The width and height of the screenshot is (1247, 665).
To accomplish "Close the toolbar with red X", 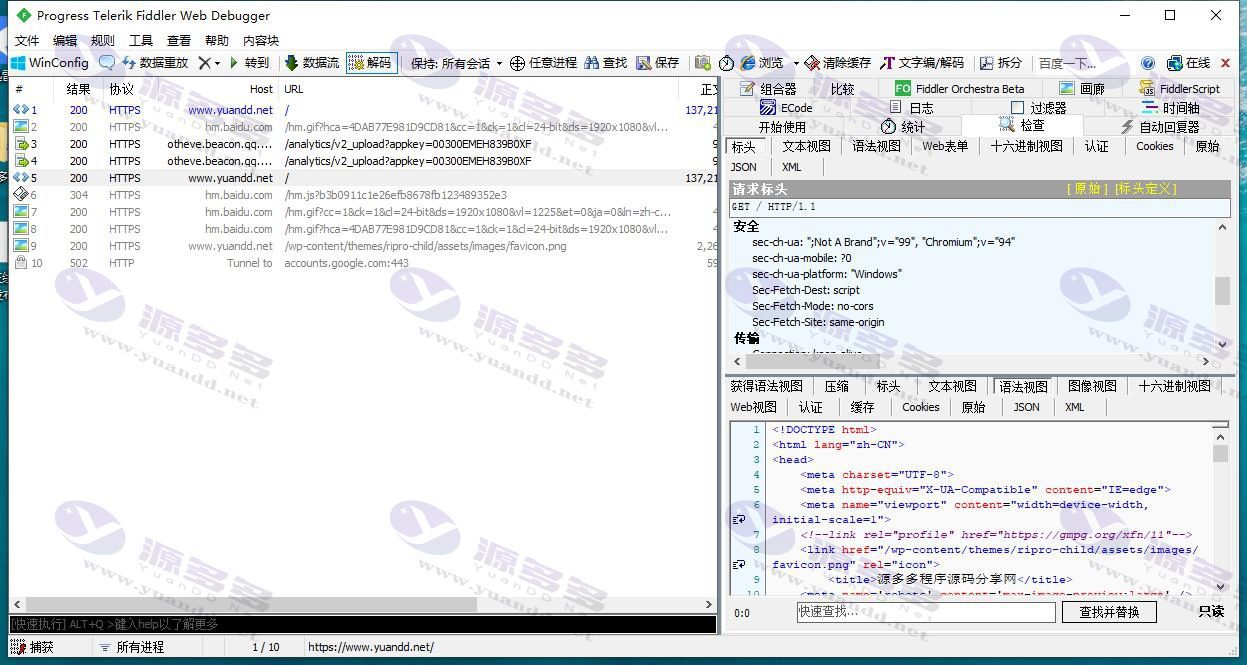I will pos(1225,62).
